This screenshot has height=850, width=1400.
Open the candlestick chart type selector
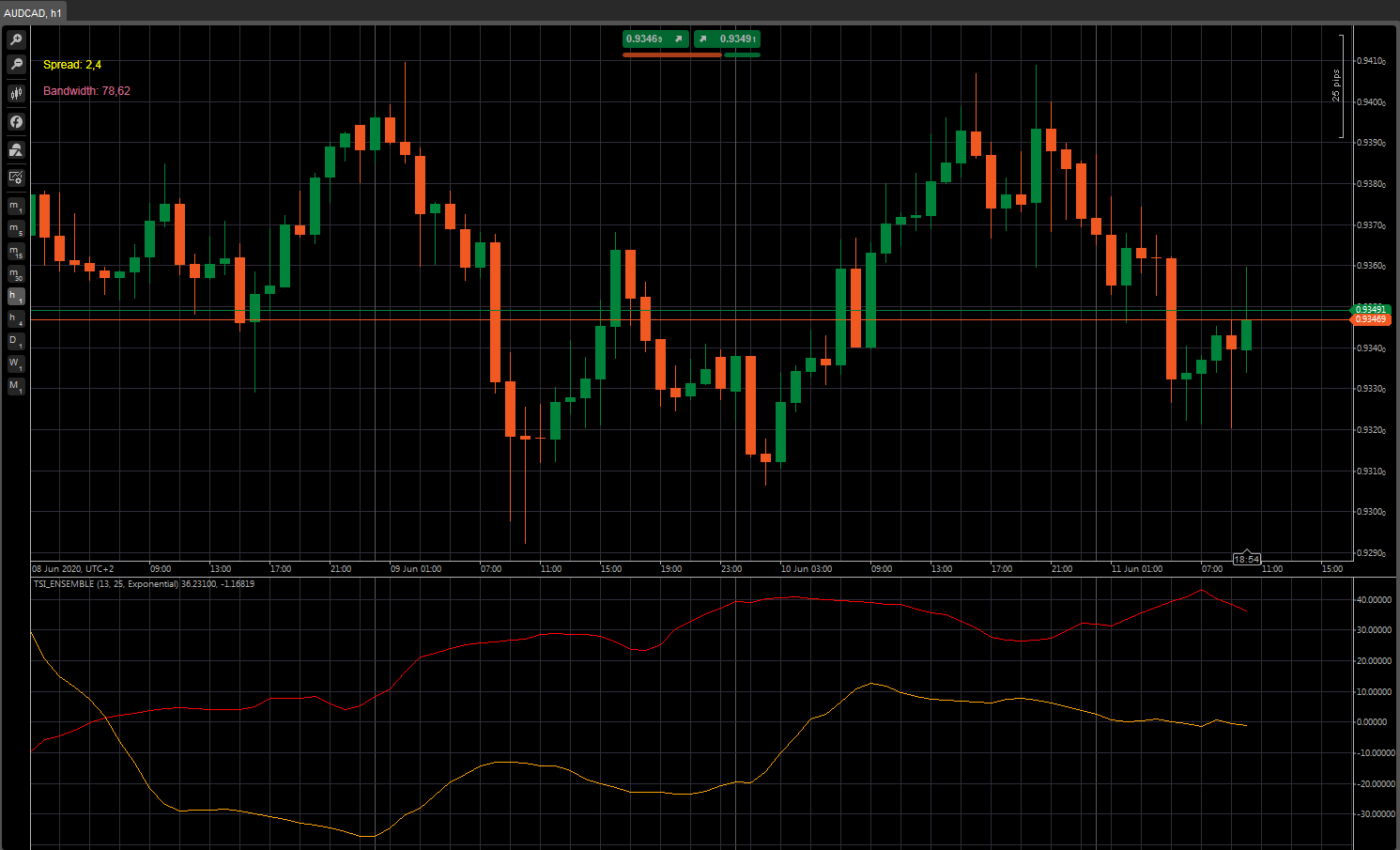[16, 93]
